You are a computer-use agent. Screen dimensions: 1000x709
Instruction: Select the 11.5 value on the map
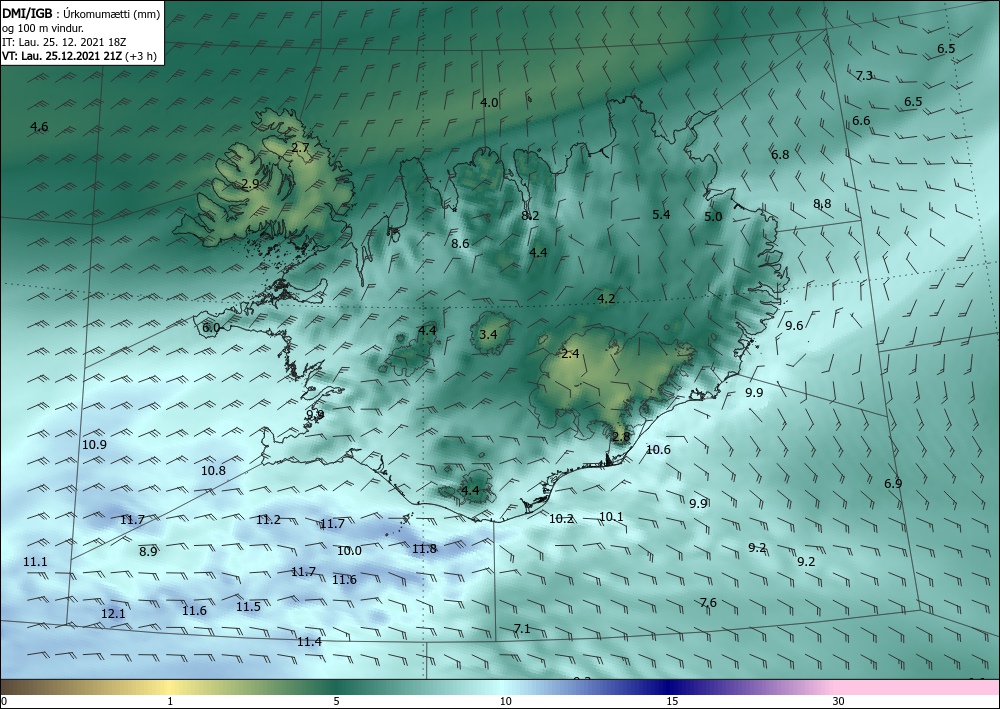coord(248,606)
